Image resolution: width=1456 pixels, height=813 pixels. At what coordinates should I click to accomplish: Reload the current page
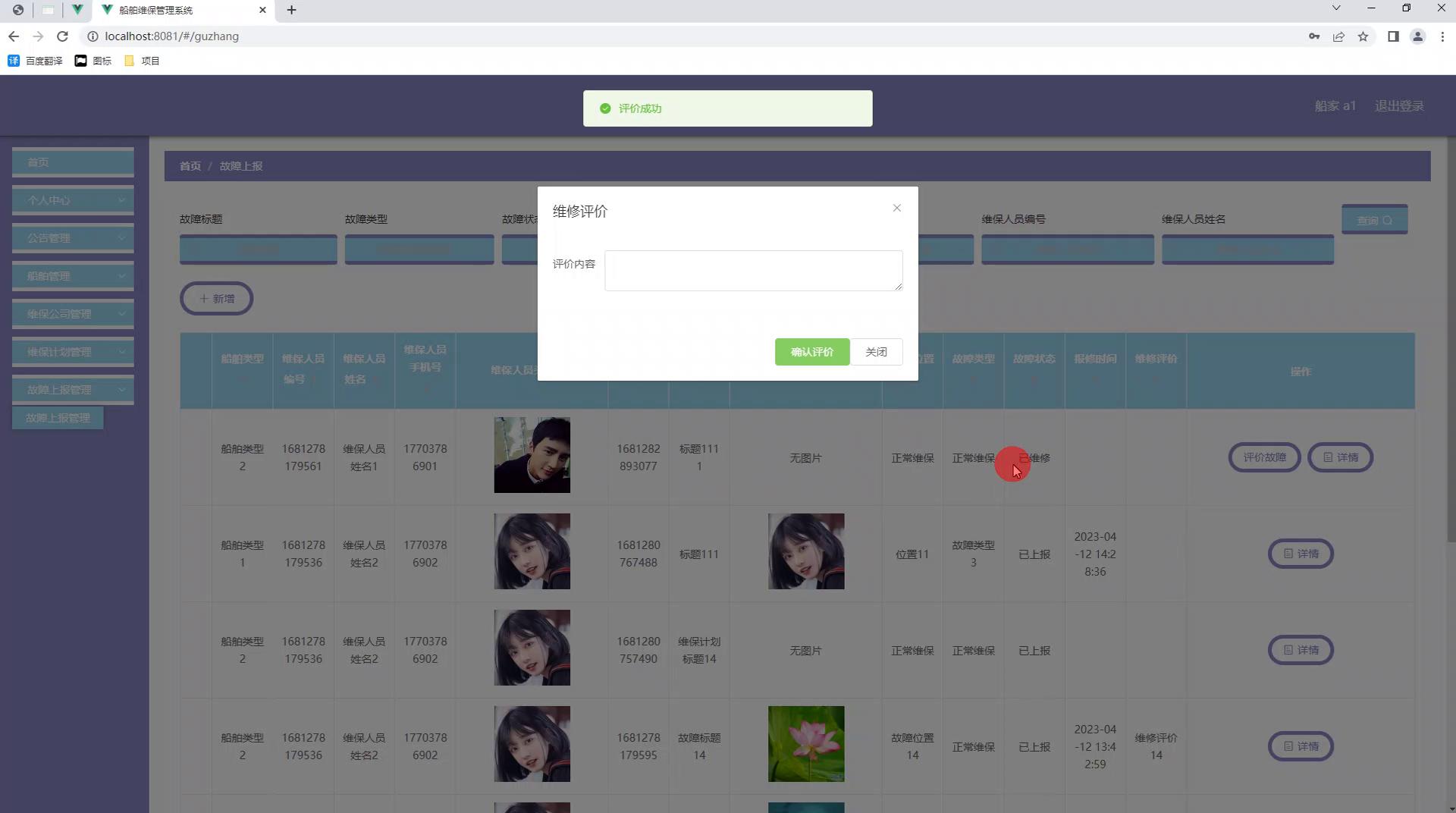pyautogui.click(x=63, y=36)
